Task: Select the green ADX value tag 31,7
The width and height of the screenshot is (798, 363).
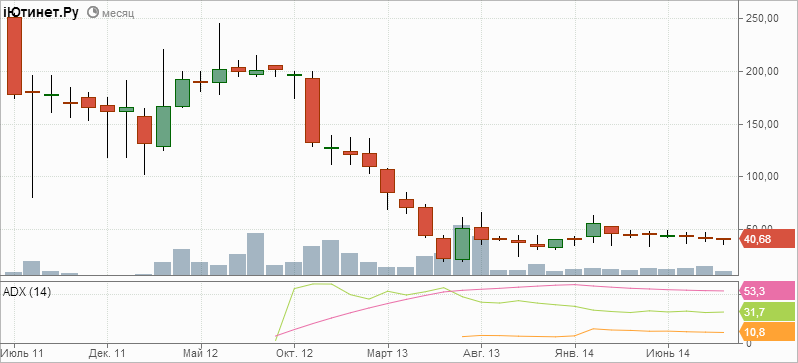Action: coord(767,311)
